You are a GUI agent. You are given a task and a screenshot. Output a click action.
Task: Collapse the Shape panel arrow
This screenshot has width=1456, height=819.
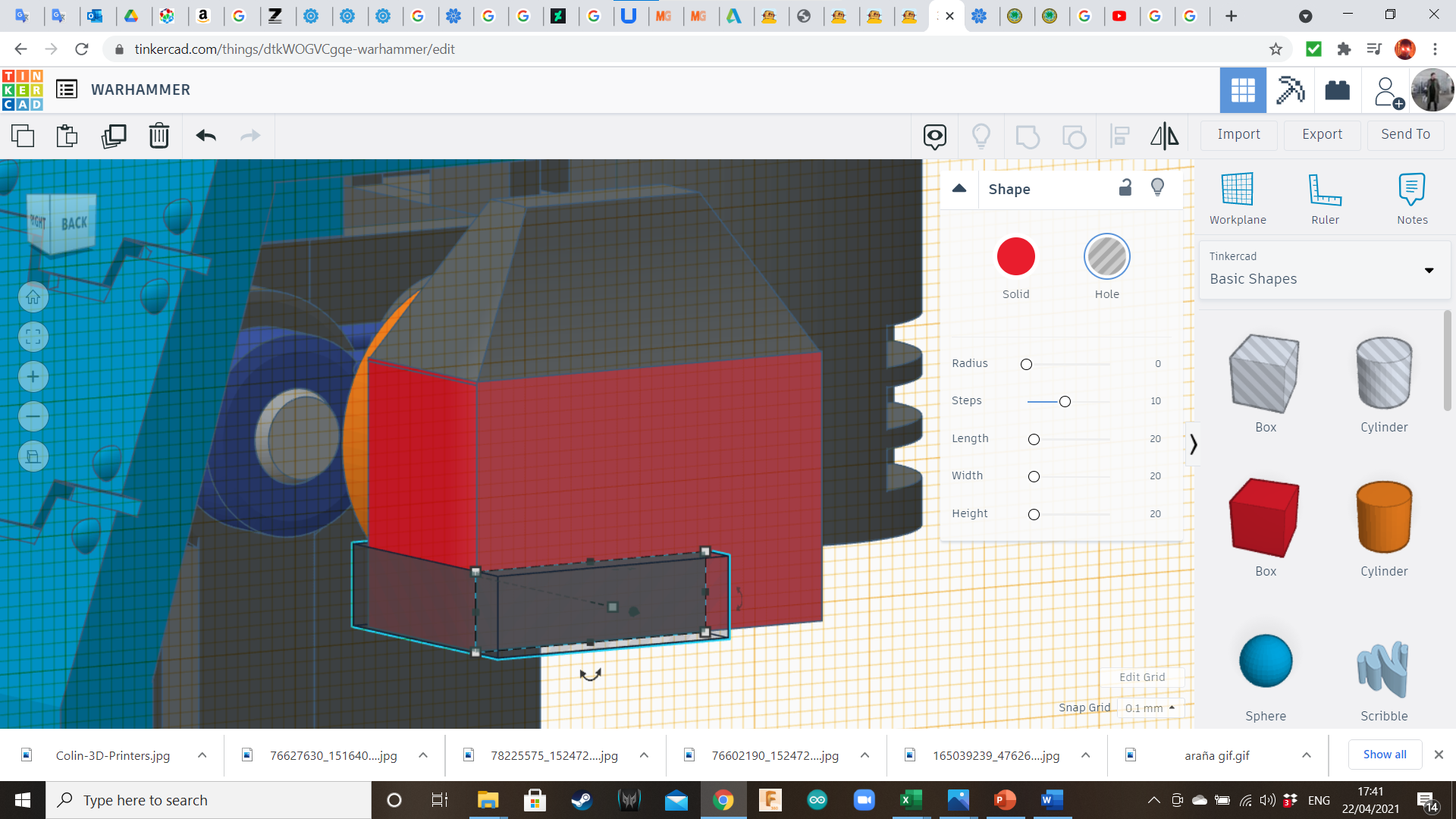pyautogui.click(x=959, y=188)
